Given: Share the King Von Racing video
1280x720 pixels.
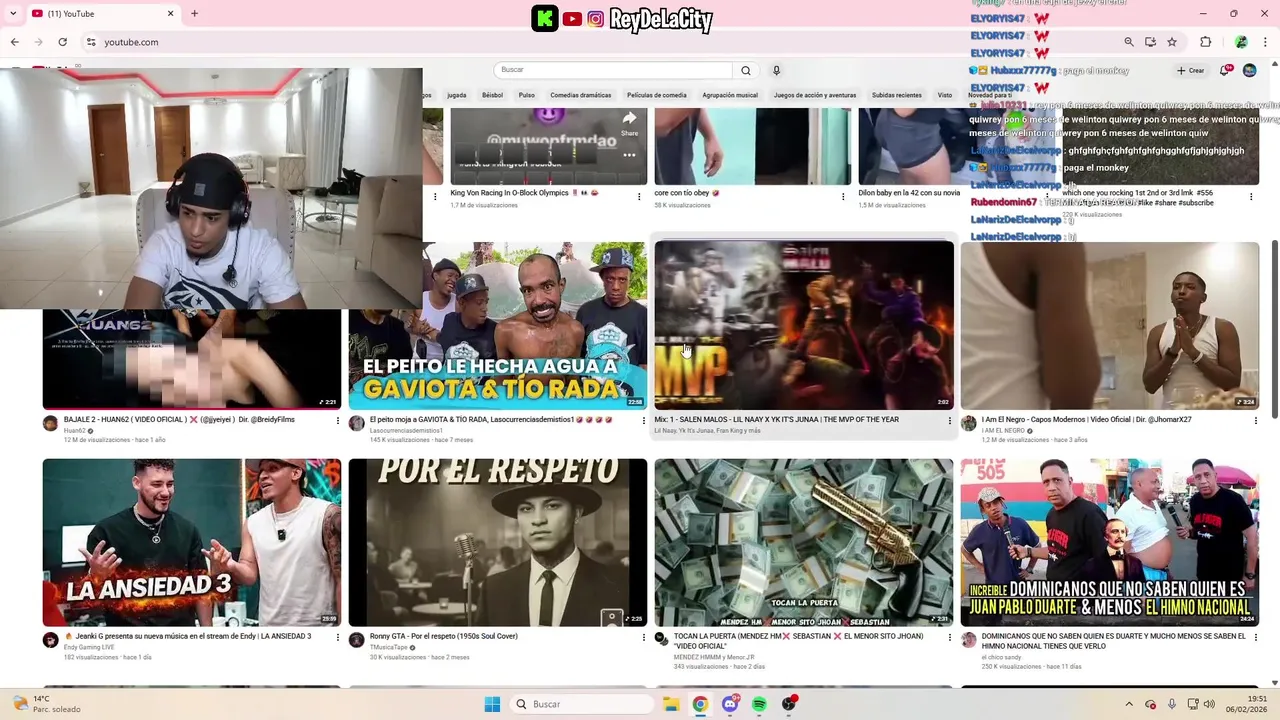Looking at the screenshot, I should pos(629,123).
